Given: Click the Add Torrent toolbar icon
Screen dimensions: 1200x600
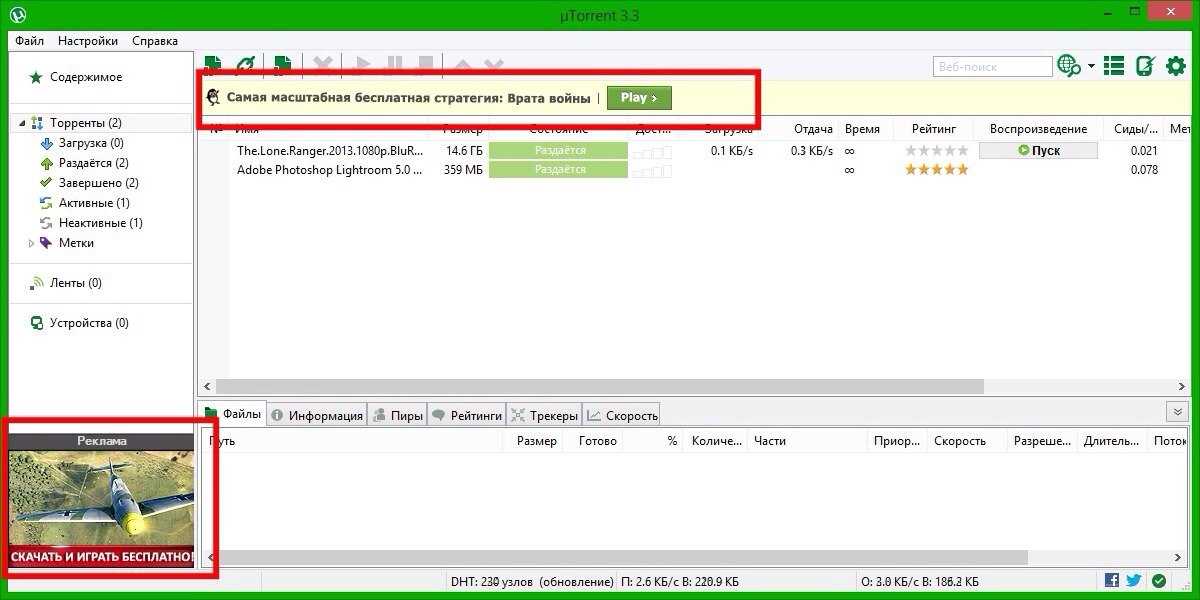Looking at the screenshot, I should pyautogui.click(x=213, y=64).
